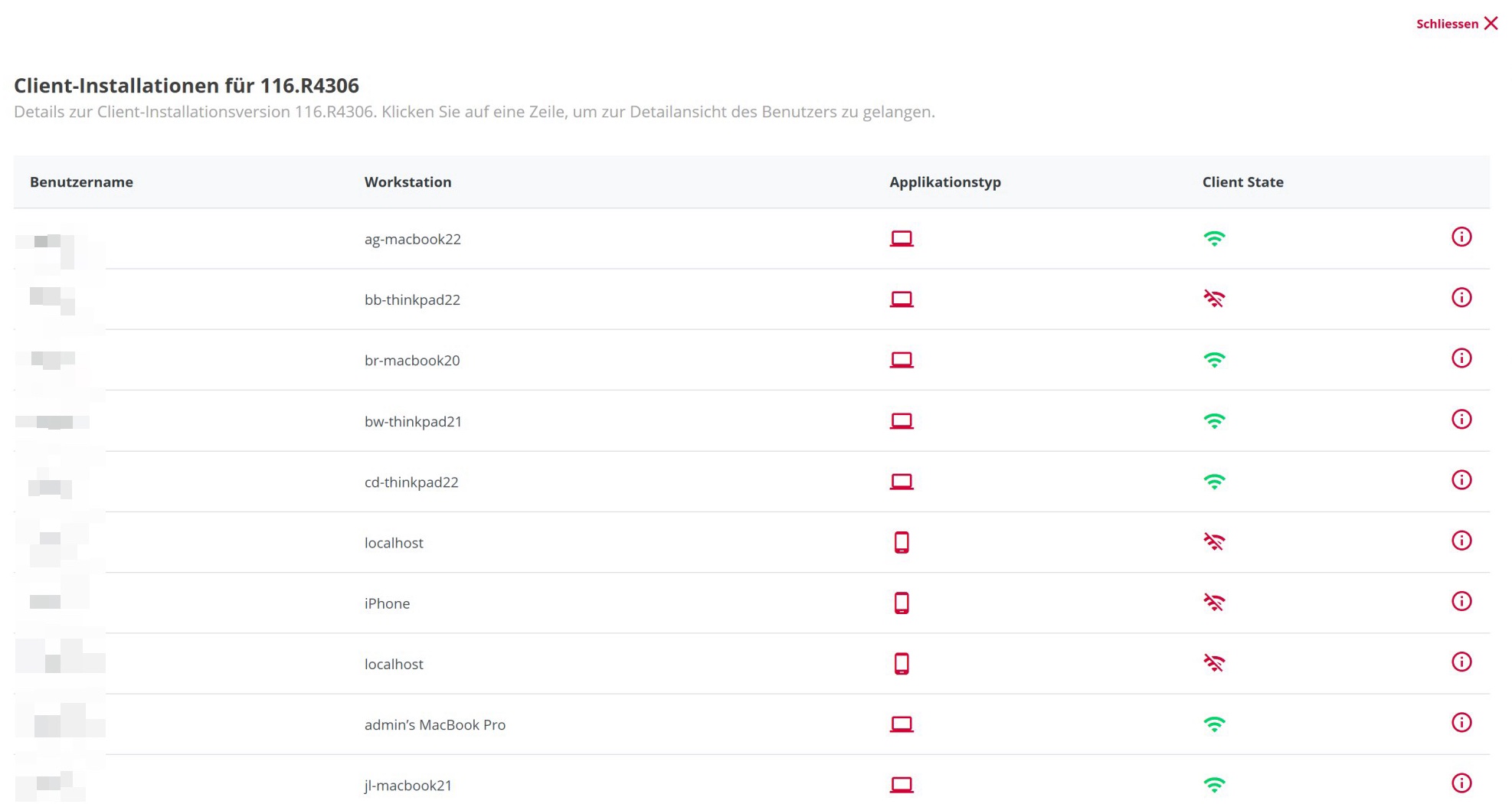This screenshot has width=1512, height=804.
Task: Select the jl-macbook21 workstation cell
Action: tap(407, 785)
